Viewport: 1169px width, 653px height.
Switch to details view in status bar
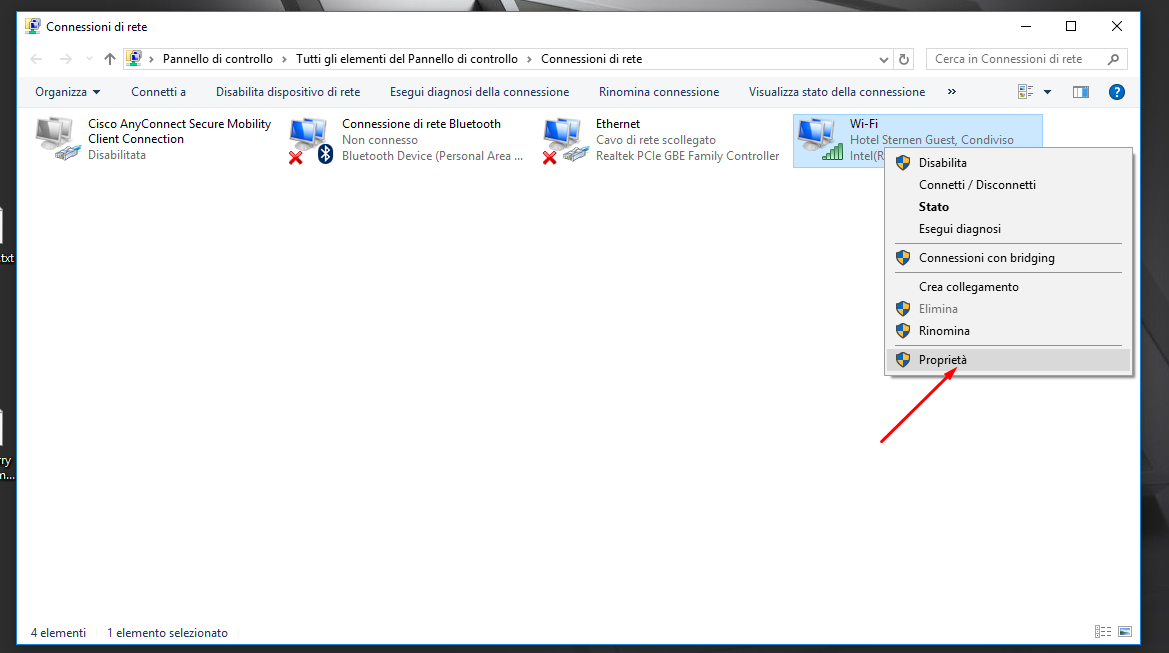click(x=1103, y=632)
